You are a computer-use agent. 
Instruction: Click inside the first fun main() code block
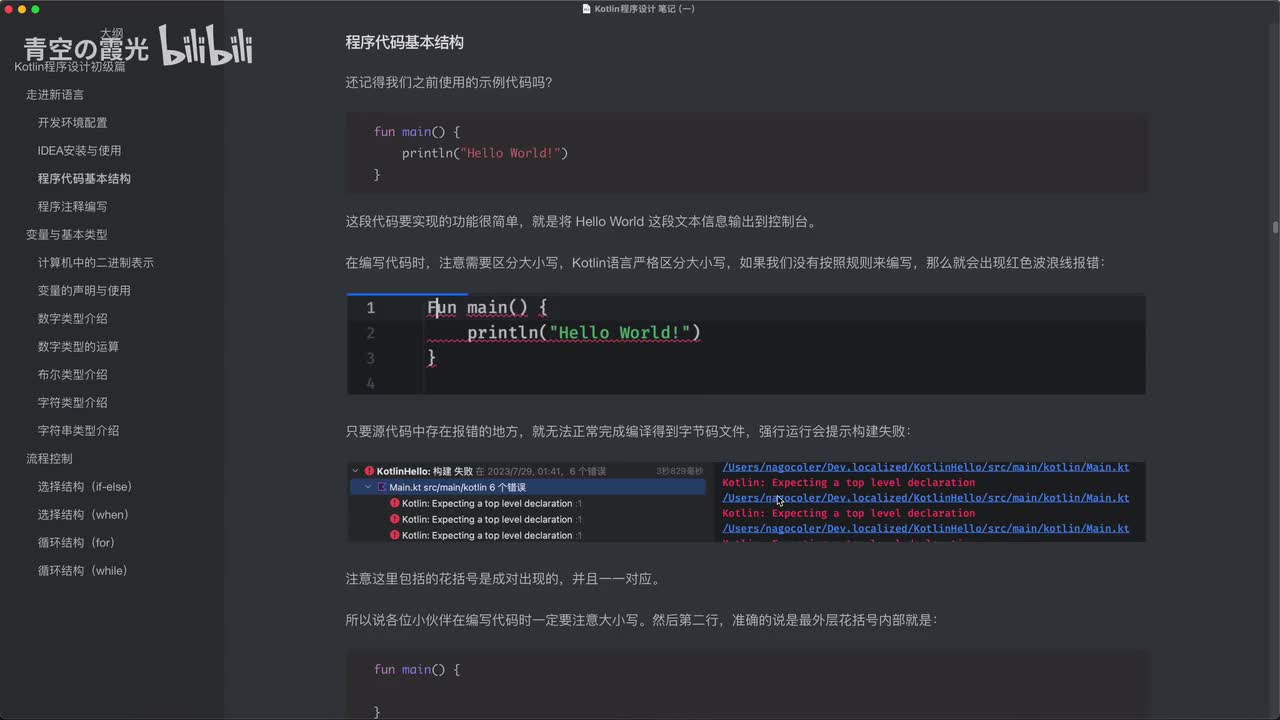coord(746,153)
